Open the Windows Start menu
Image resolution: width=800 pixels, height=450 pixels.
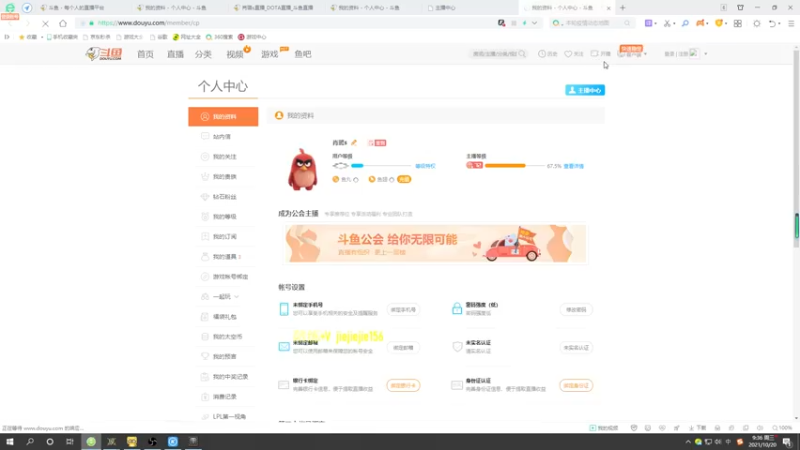10,441
